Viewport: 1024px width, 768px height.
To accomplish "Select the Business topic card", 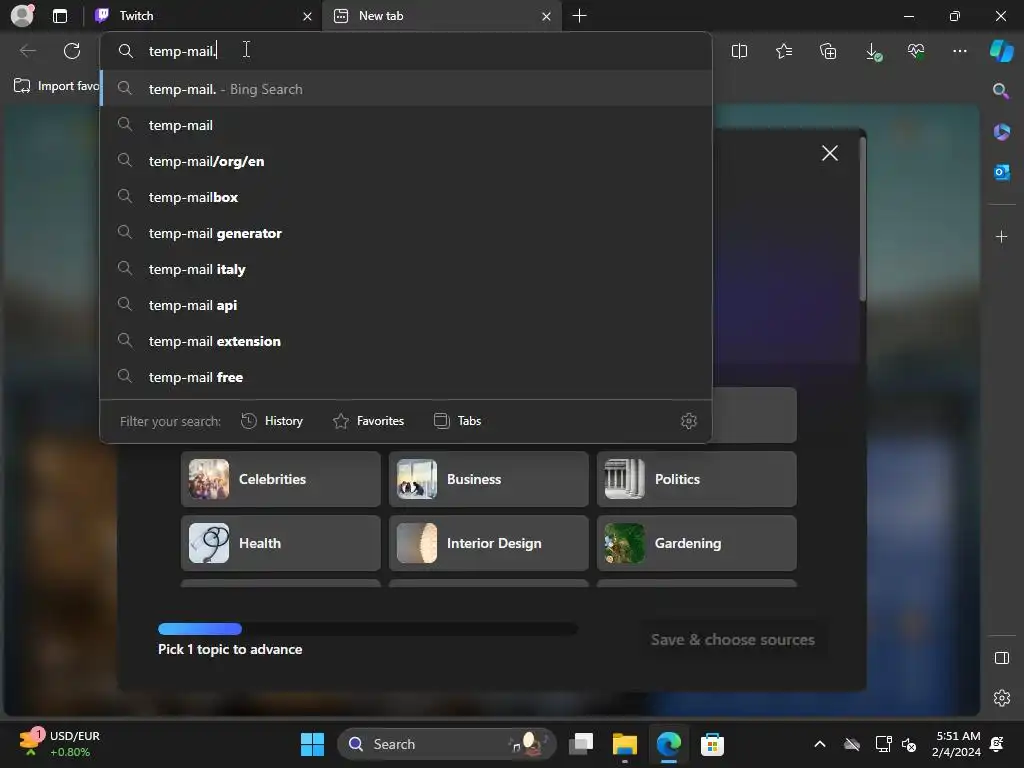I will pos(488,479).
